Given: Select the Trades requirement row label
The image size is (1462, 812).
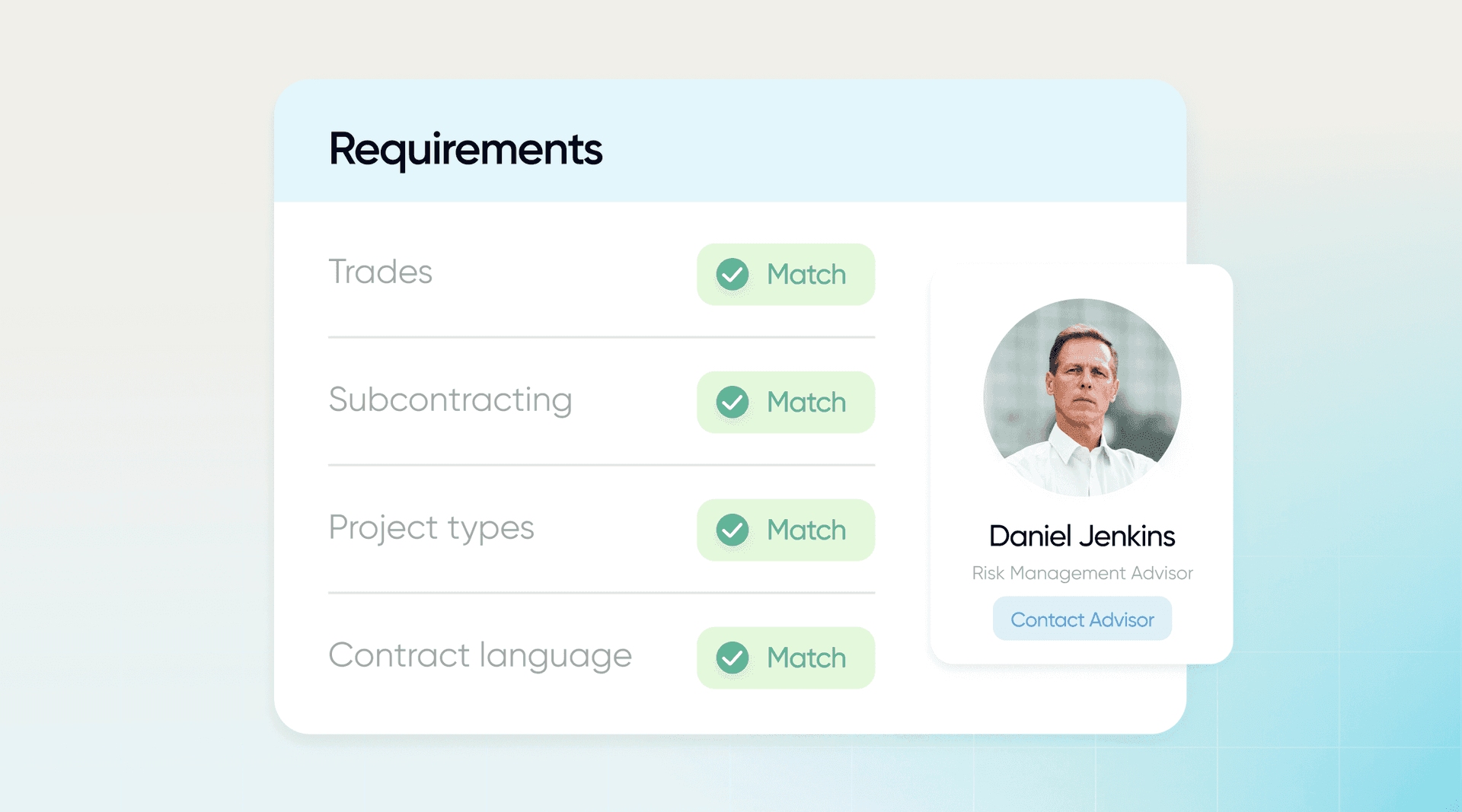Looking at the screenshot, I should tap(380, 272).
